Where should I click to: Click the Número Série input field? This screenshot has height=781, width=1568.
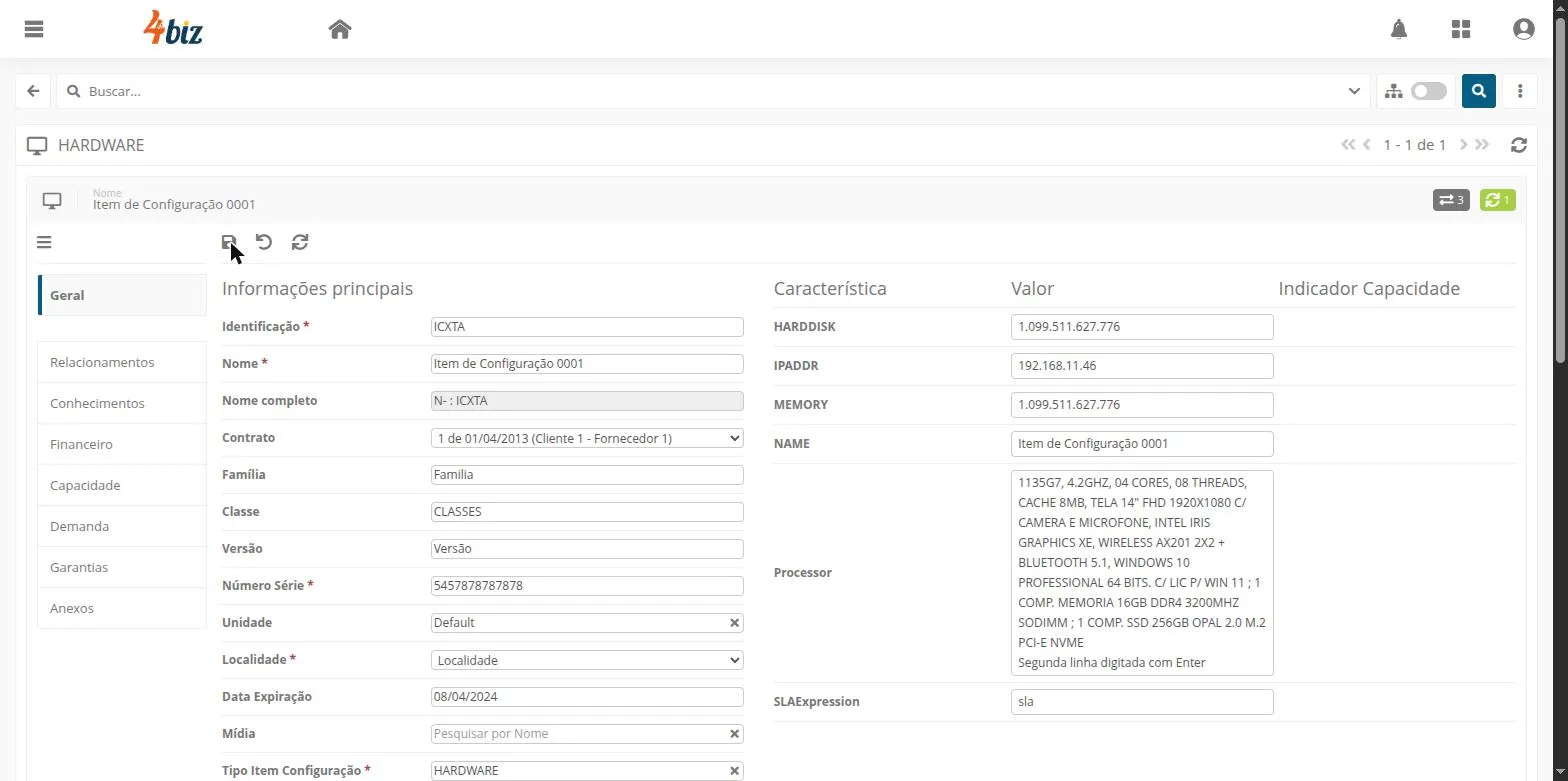[x=587, y=586]
